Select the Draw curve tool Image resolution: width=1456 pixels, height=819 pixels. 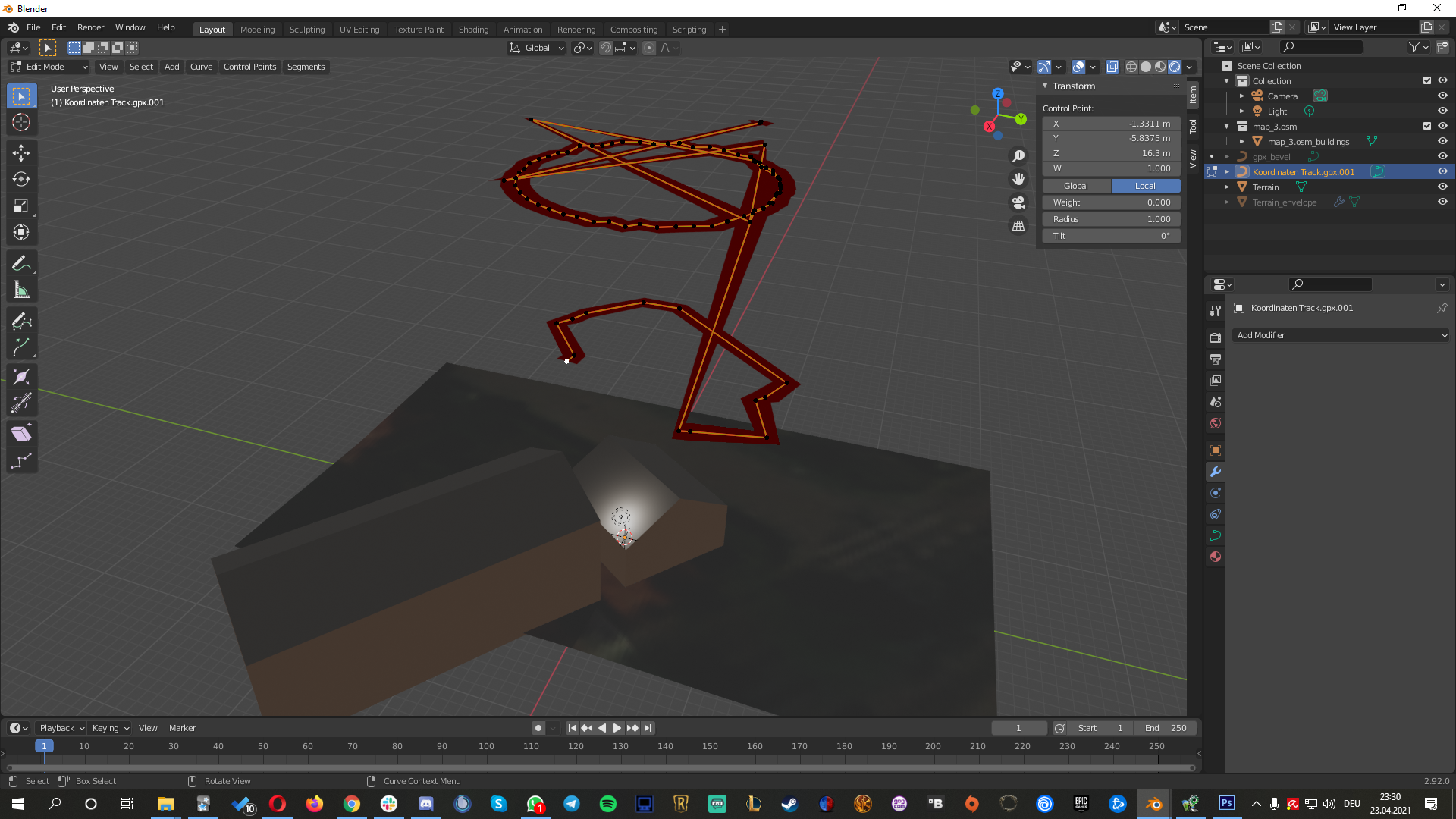21,321
